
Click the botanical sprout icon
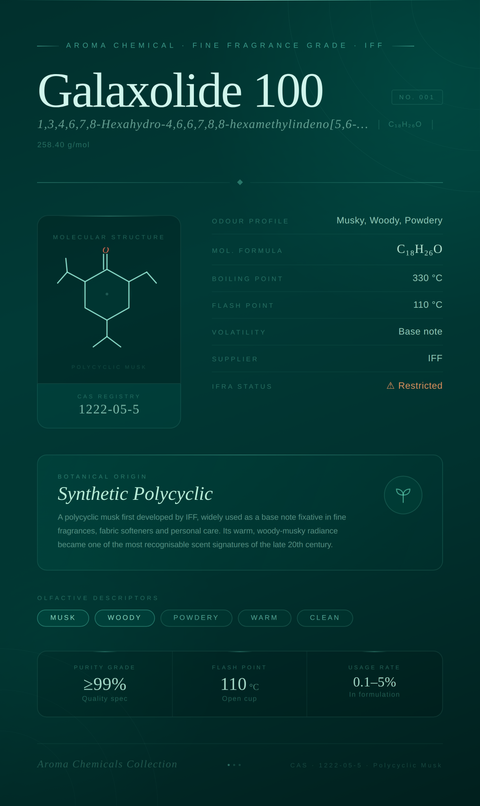tap(403, 495)
